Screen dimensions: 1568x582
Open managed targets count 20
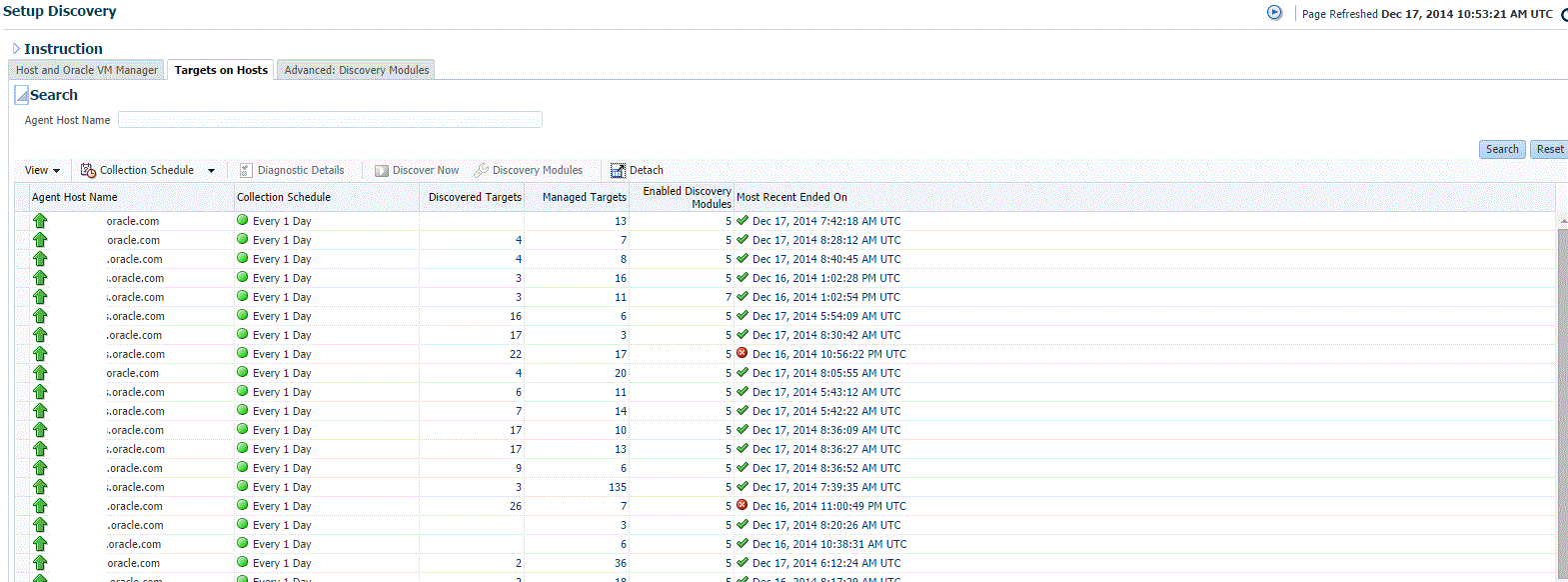tap(621, 373)
